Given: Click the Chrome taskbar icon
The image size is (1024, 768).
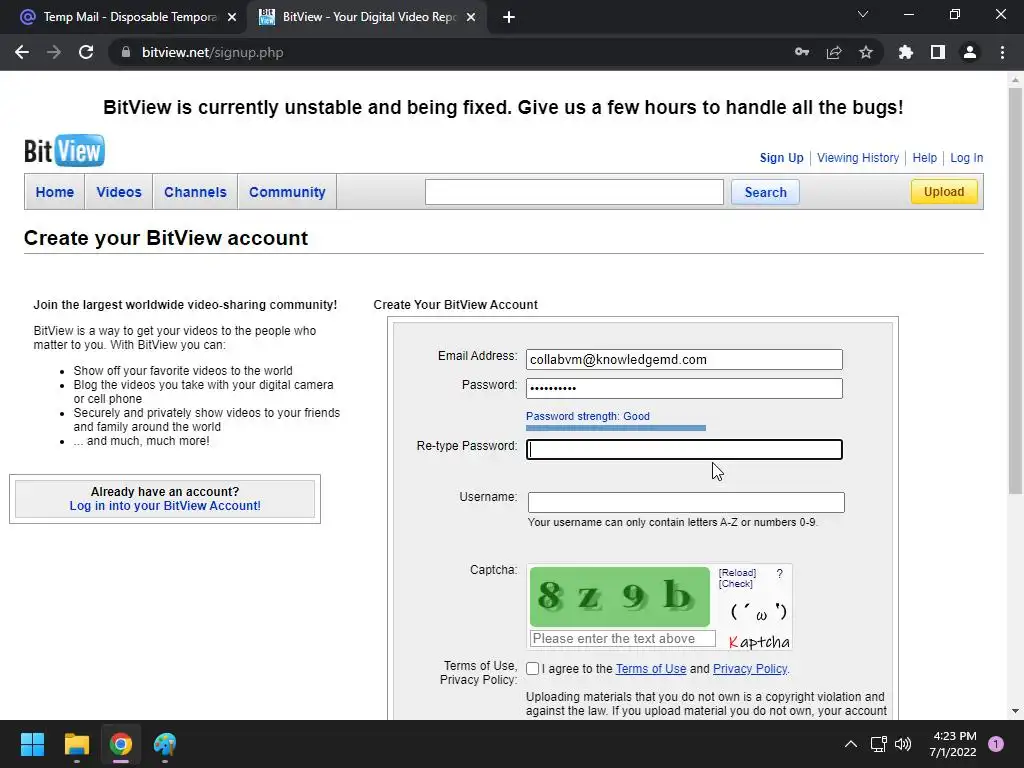Looking at the screenshot, I should 121,744.
